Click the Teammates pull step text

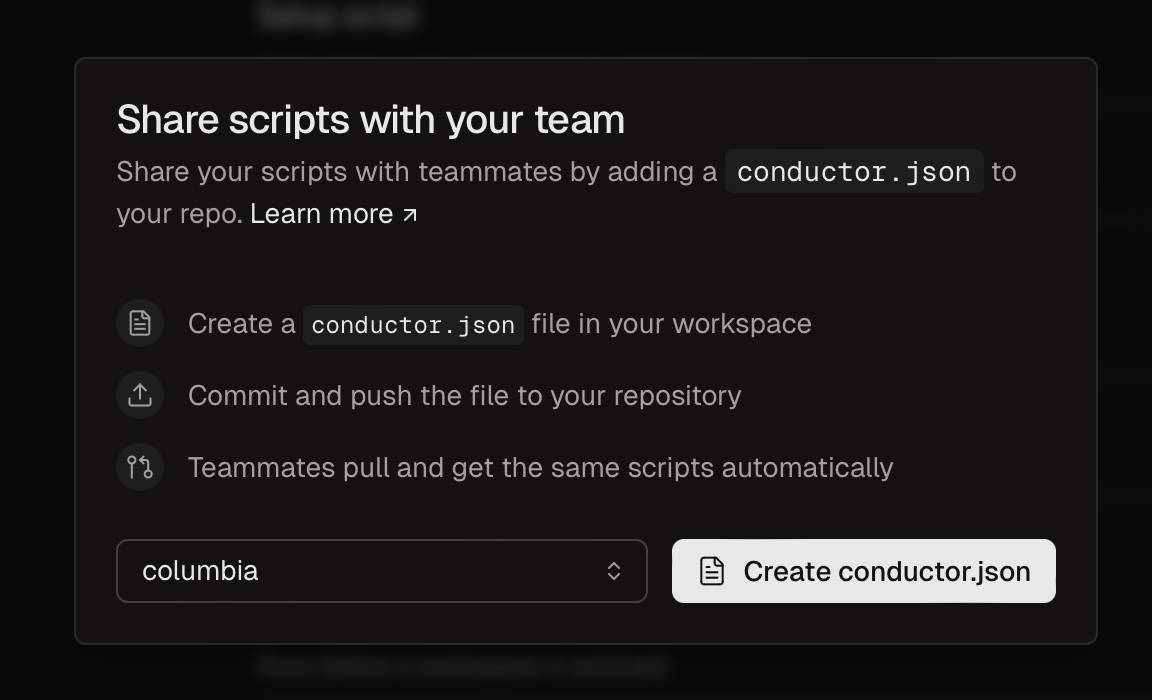click(x=539, y=467)
